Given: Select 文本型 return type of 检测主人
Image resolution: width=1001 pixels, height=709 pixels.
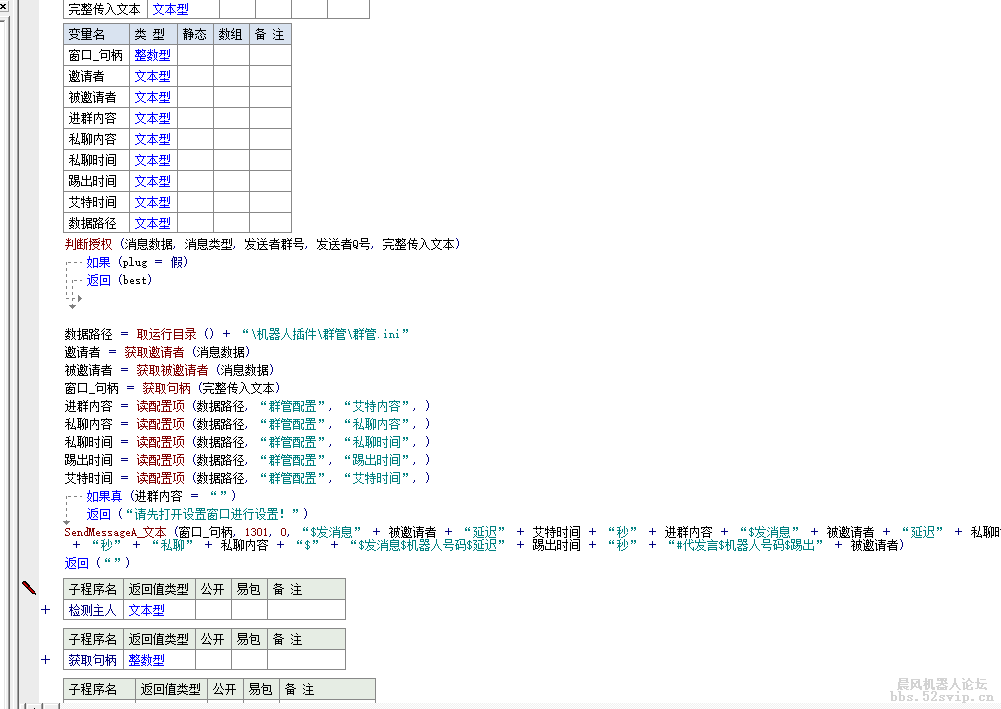Looking at the screenshot, I should (146, 610).
